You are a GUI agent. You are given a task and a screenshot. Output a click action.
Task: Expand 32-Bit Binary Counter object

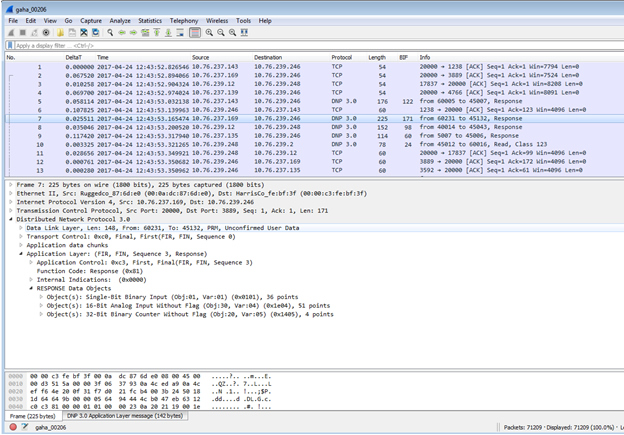(41, 314)
